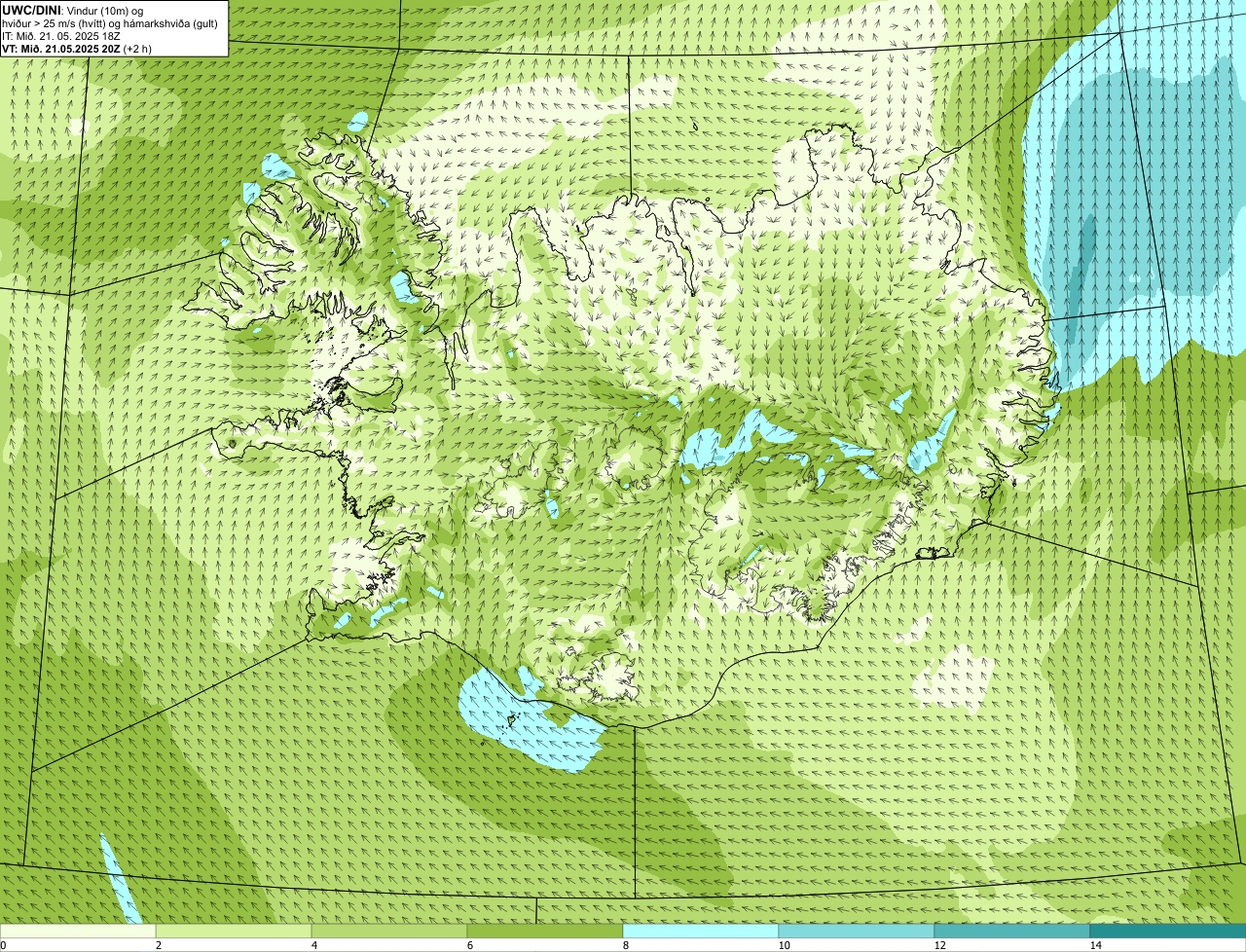The image size is (1246, 952).
Task: Select the 2–4 m/s light green color bar segment
Action: coord(234,931)
